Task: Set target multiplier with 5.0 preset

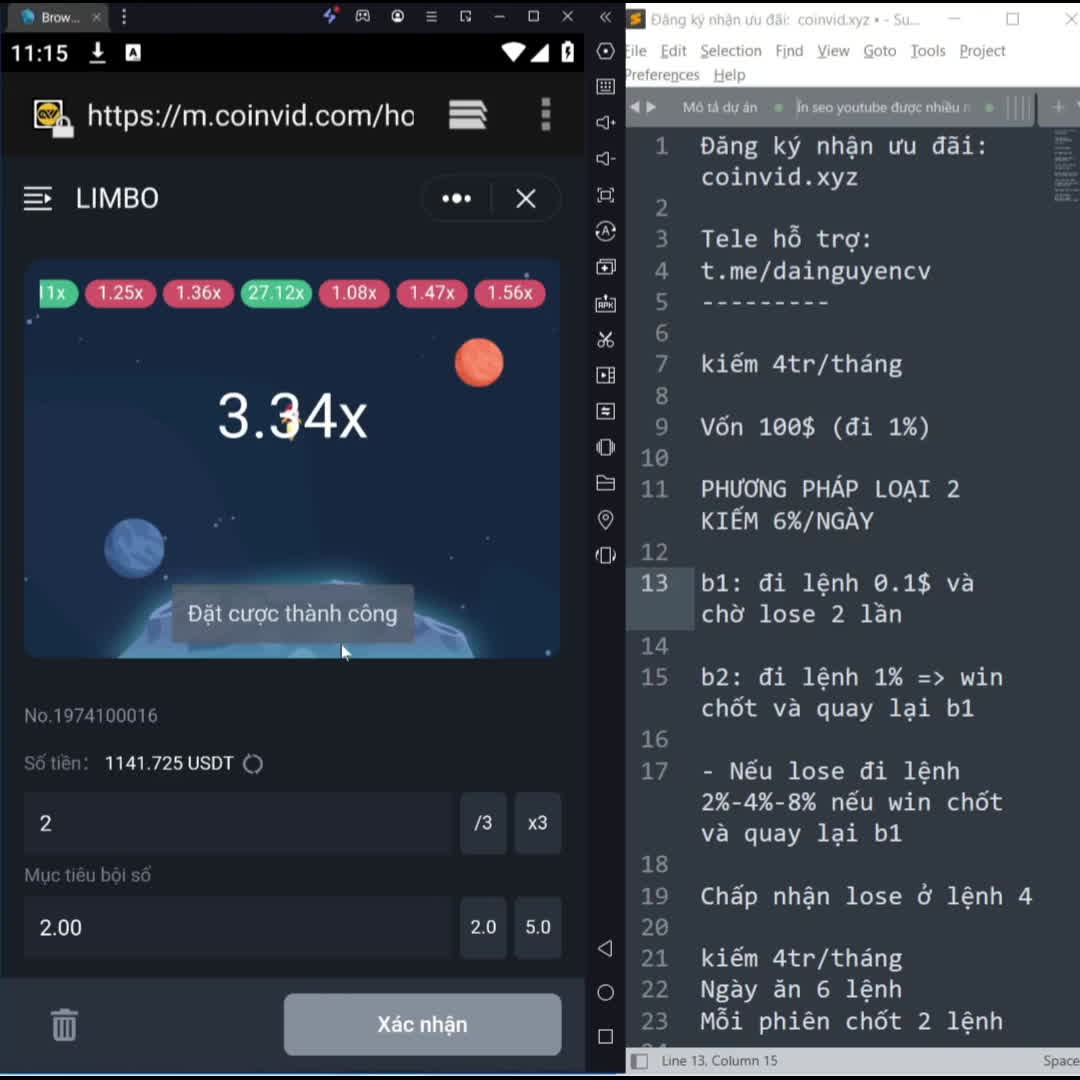Action: click(538, 927)
